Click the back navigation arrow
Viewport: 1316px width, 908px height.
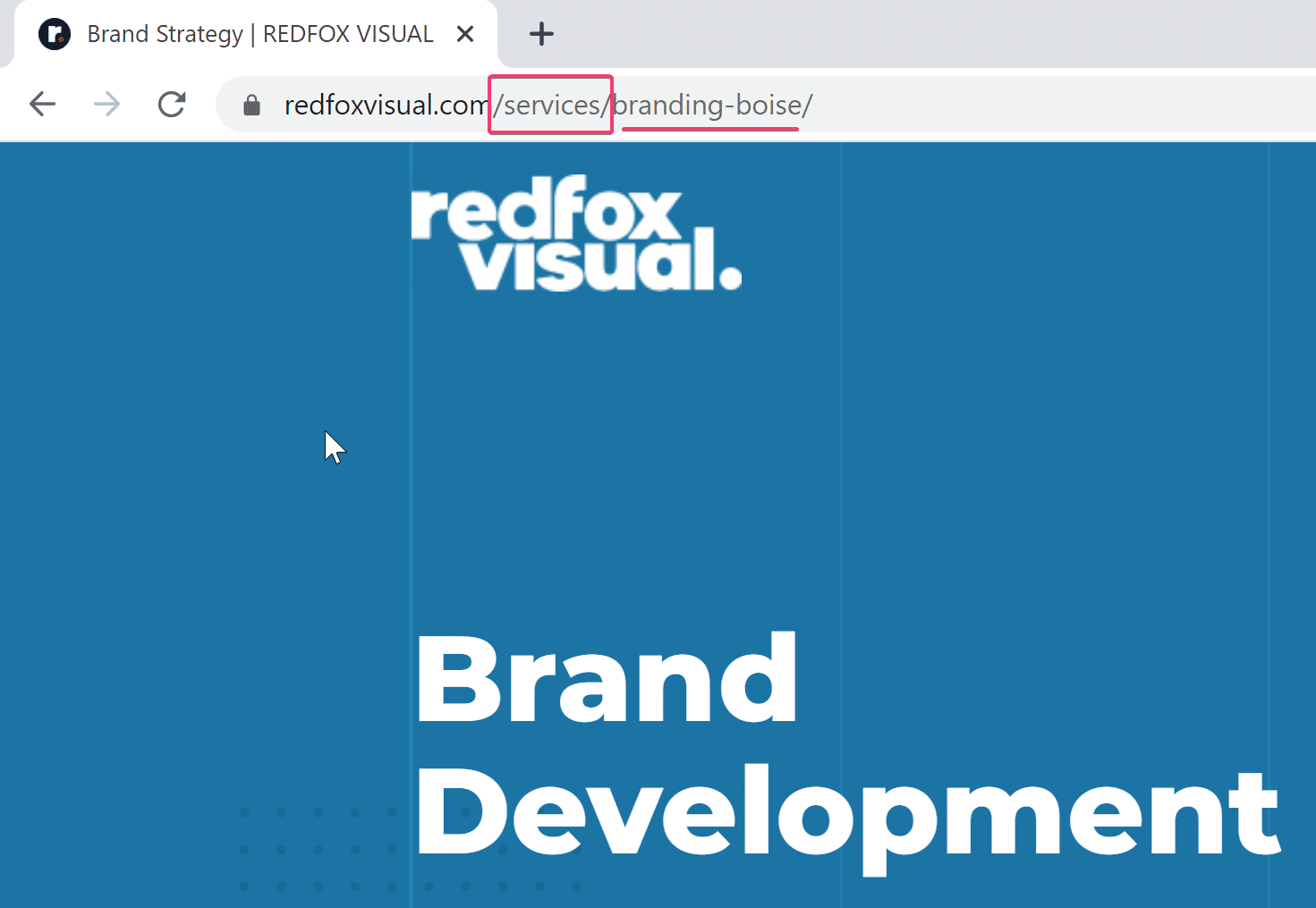(x=42, y=104)
